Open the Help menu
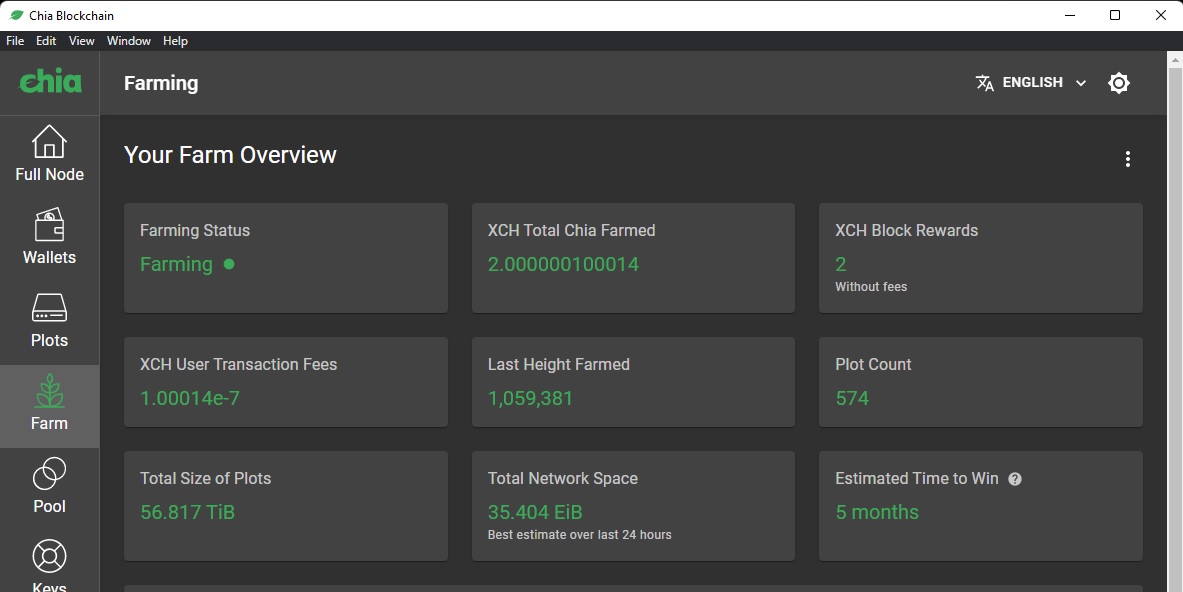This screenshot has height=592, width=1183. coord(175,41)
